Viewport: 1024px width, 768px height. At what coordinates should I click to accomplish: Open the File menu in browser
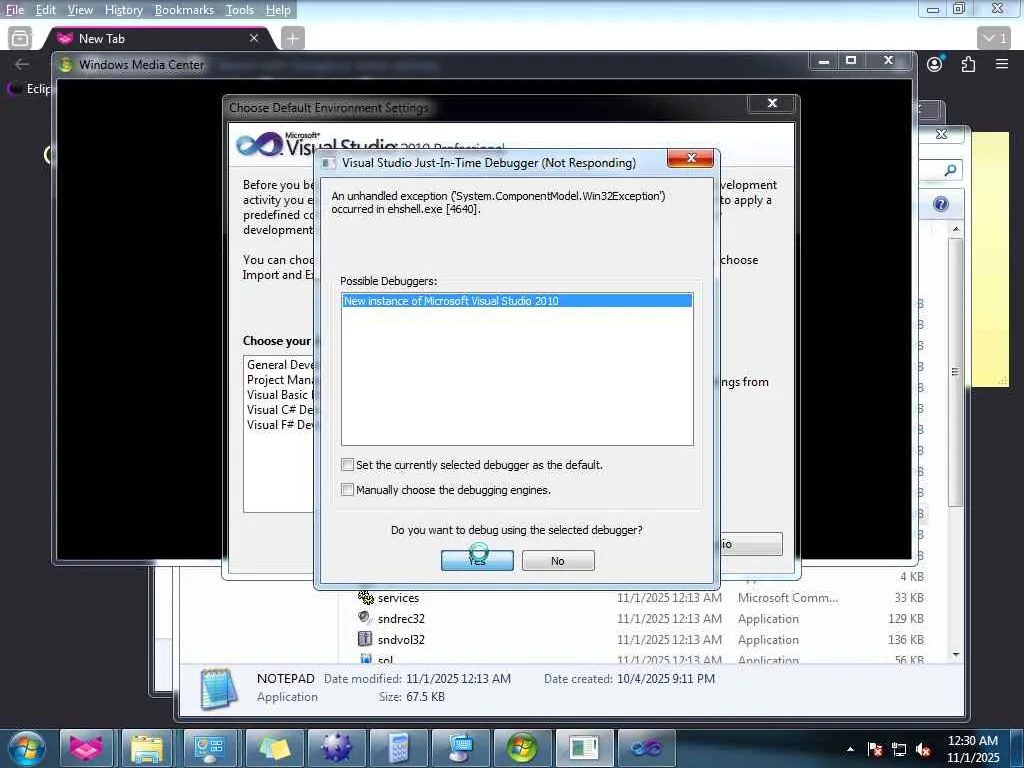(x=14, y=10)
